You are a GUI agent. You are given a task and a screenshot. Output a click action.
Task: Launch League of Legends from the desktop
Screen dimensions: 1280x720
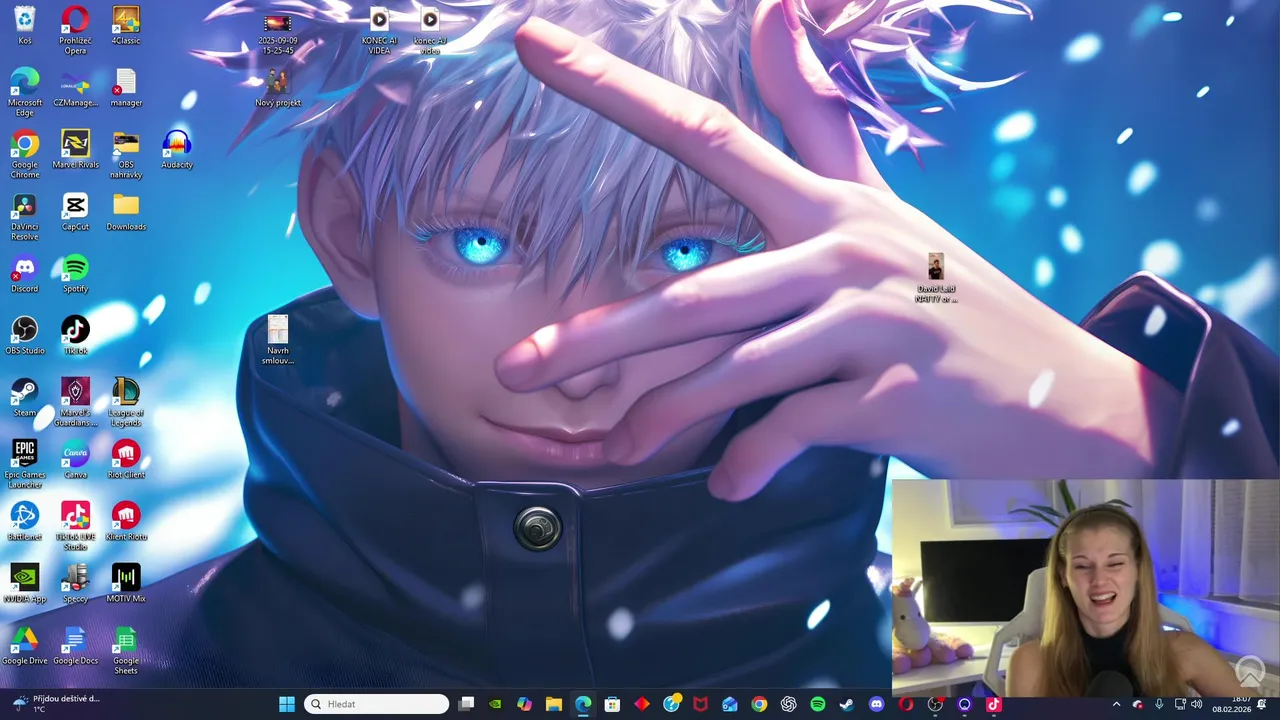pyautogui.click(x=126, y=402)
